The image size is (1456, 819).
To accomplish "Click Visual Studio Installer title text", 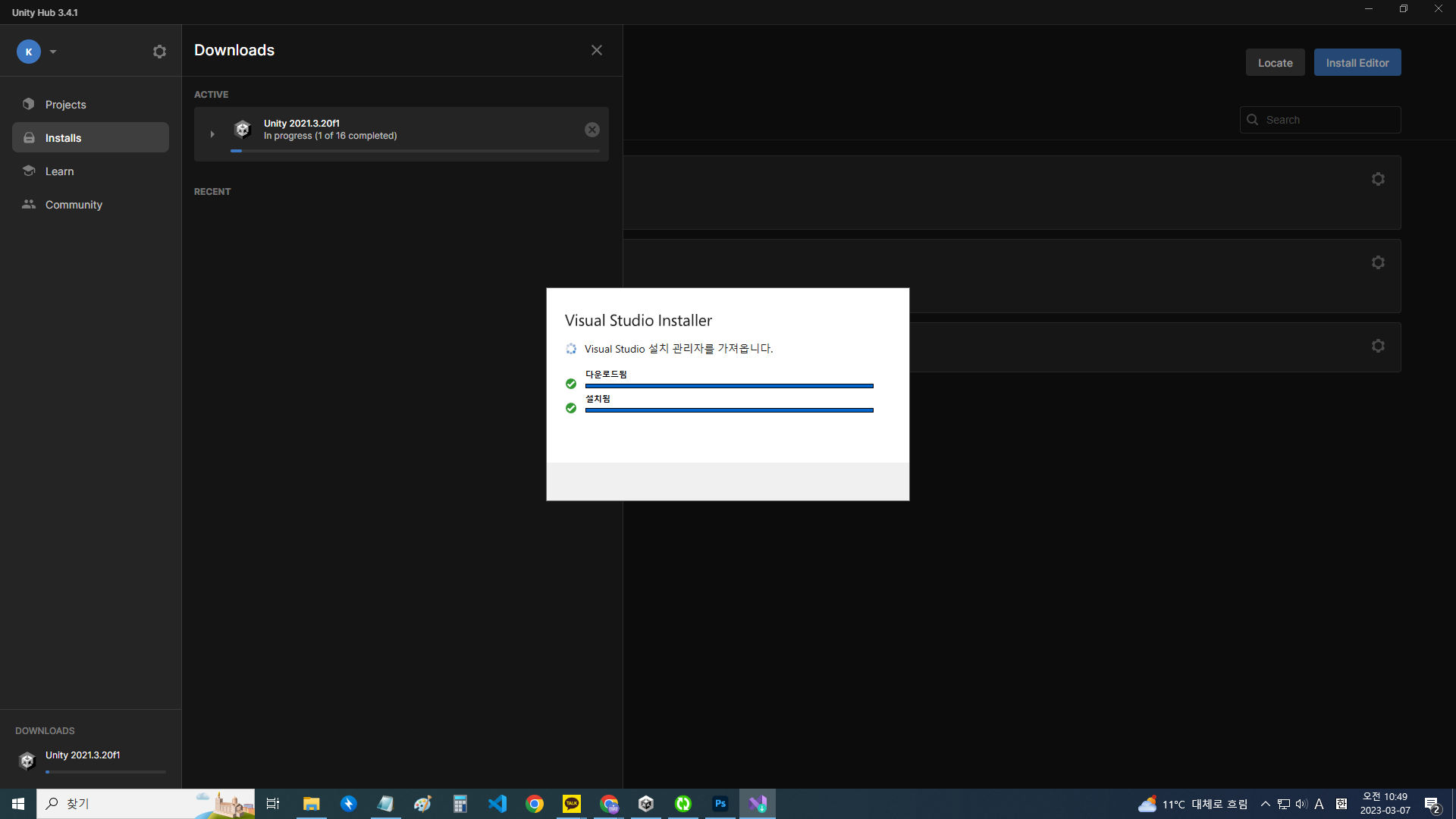I will pos(639,321).
